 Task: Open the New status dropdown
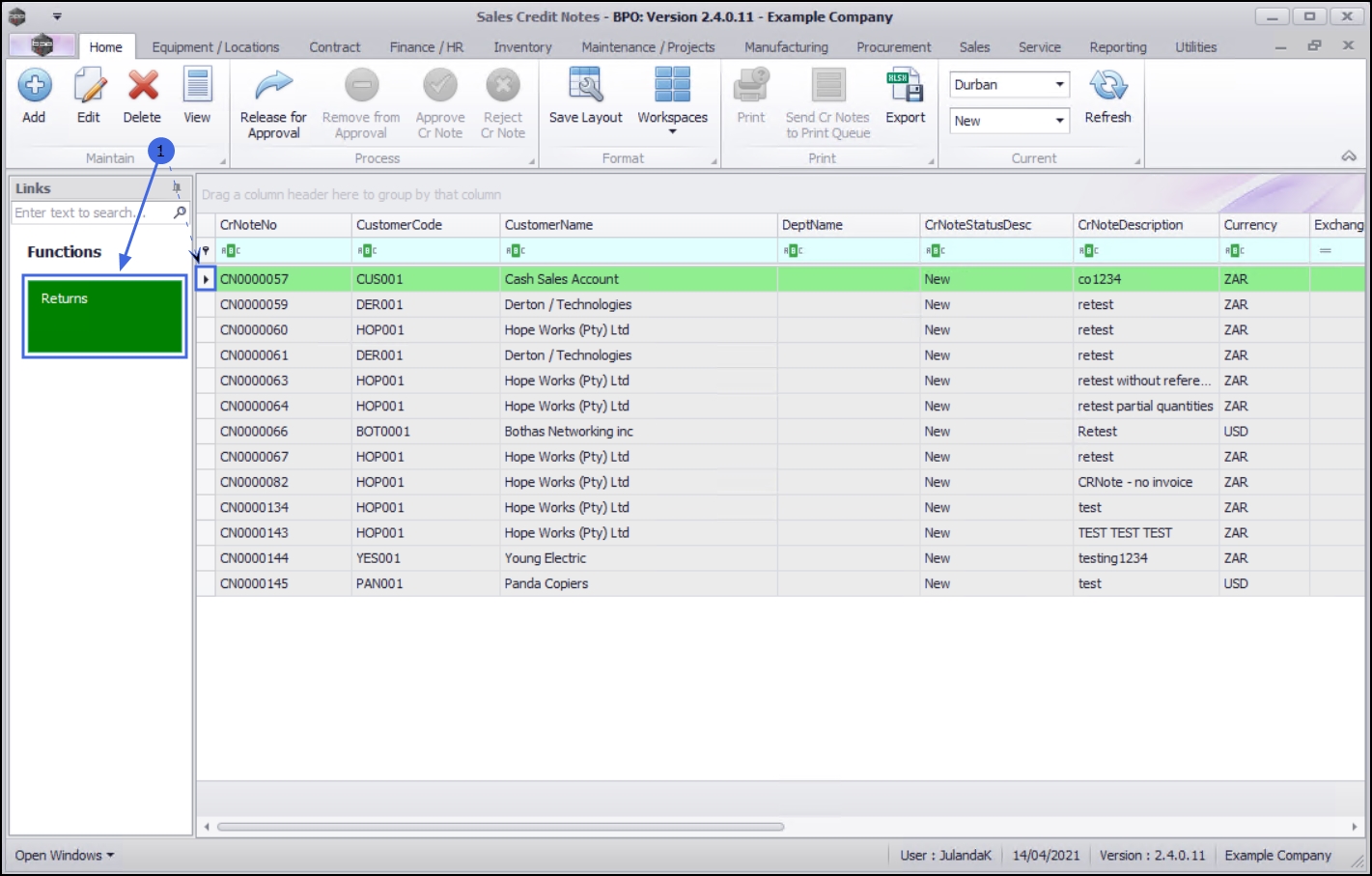[1059, 121]
